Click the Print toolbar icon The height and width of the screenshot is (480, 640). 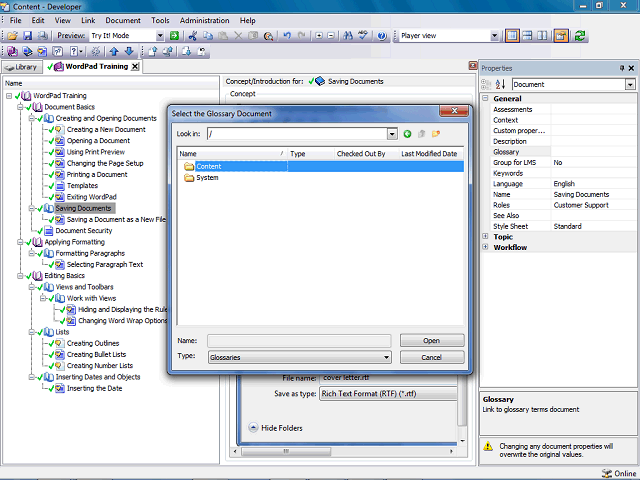(42, 36)
